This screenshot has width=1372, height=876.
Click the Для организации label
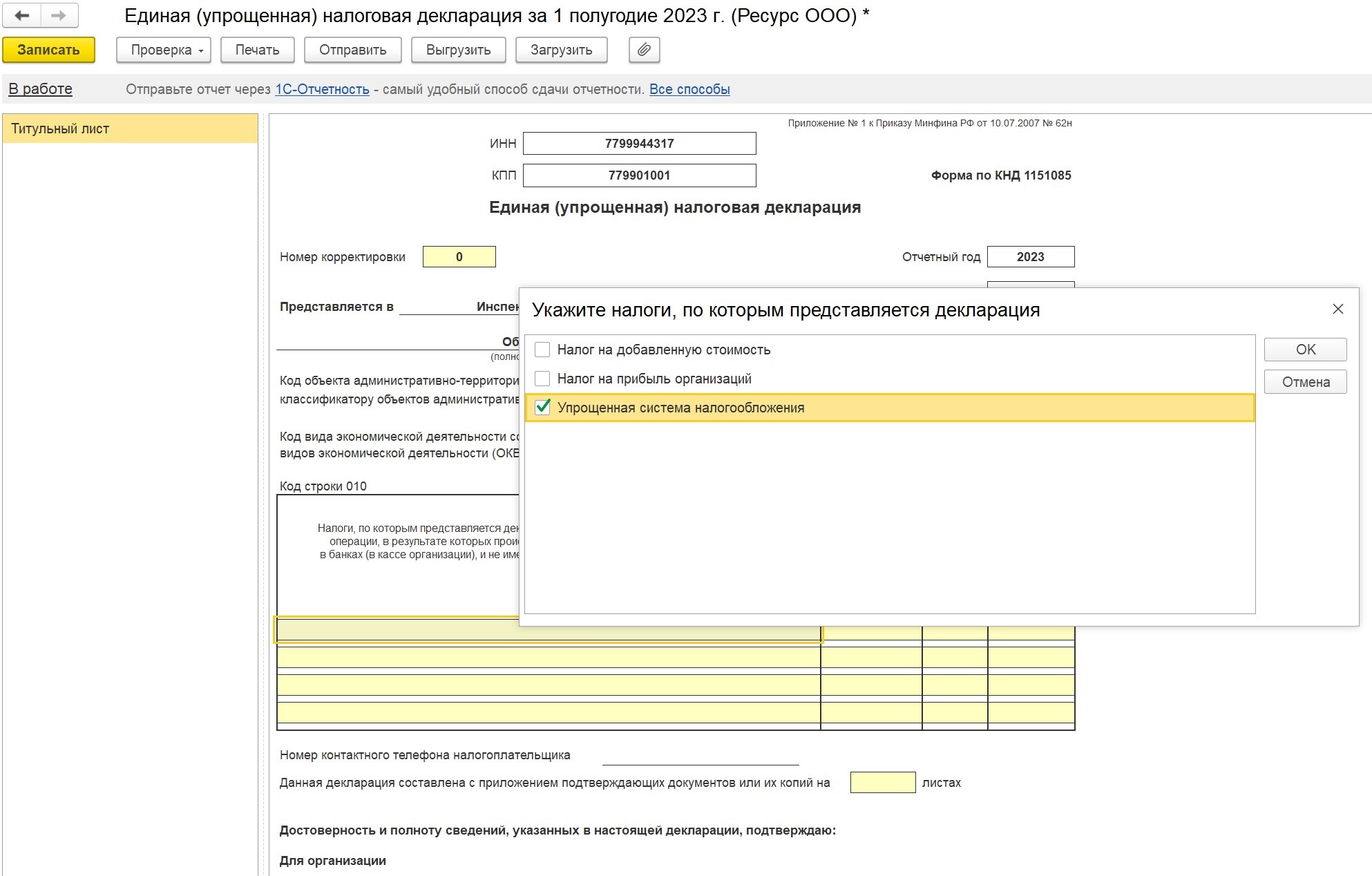[x=332, y=861]
